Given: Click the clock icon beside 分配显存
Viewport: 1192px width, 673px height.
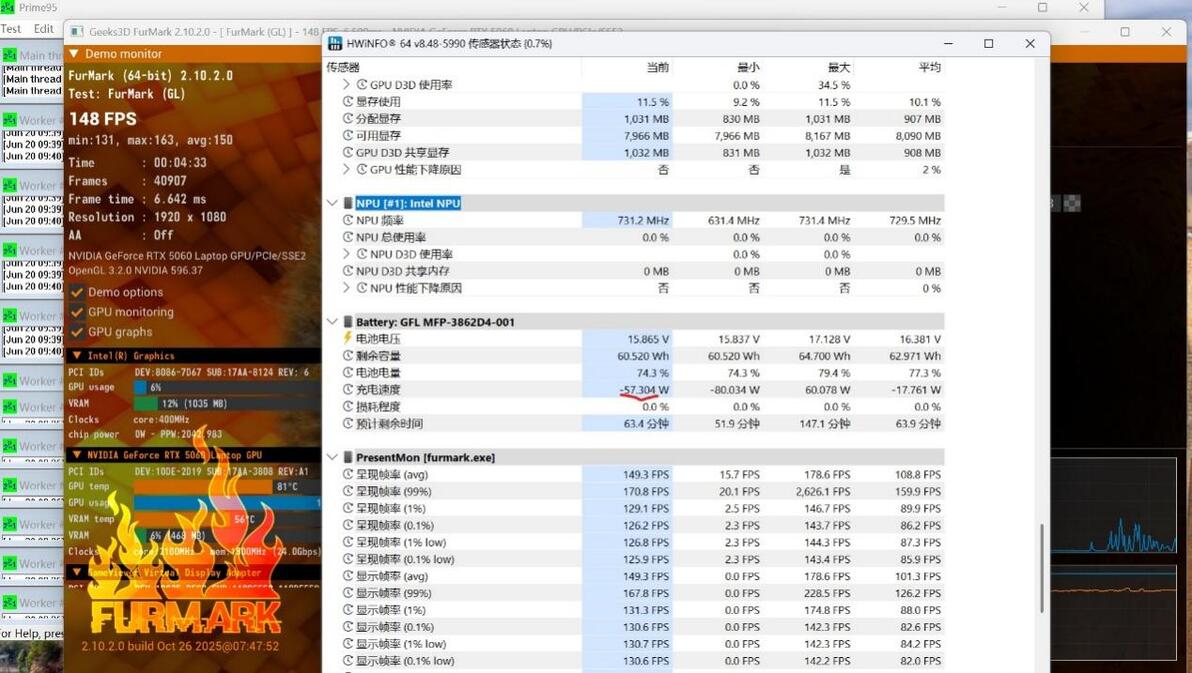Looking at the screenshot, I should click(x=348, y=119).
